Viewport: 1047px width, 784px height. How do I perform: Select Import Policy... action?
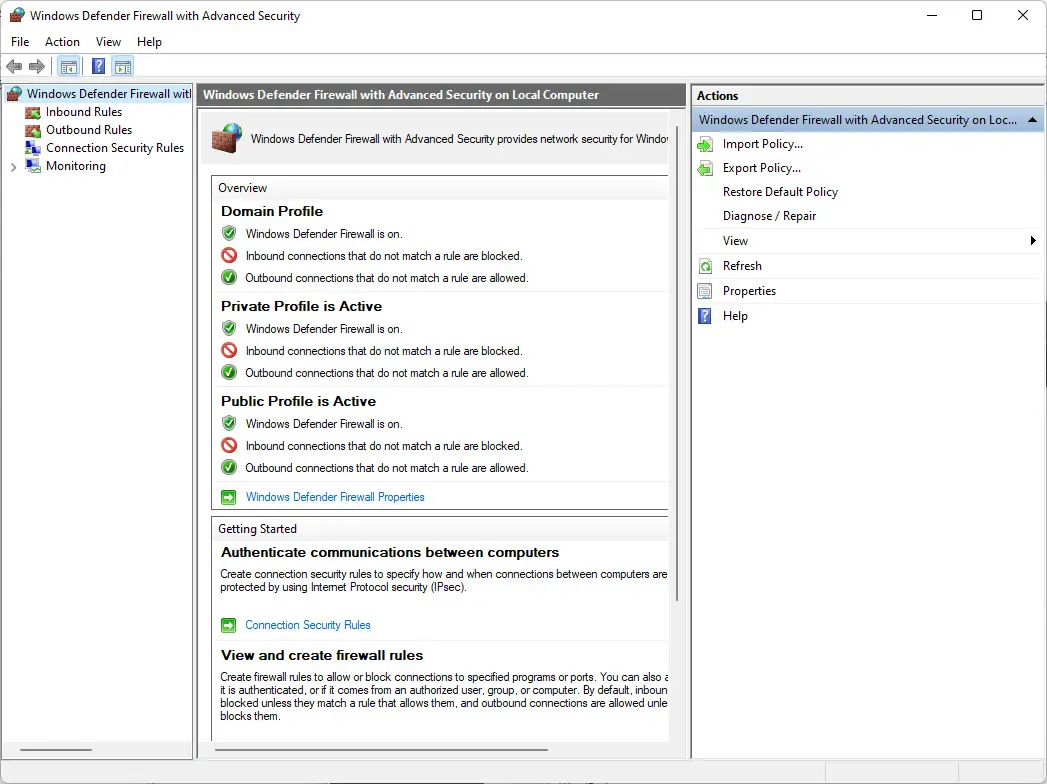pos(763,144)
